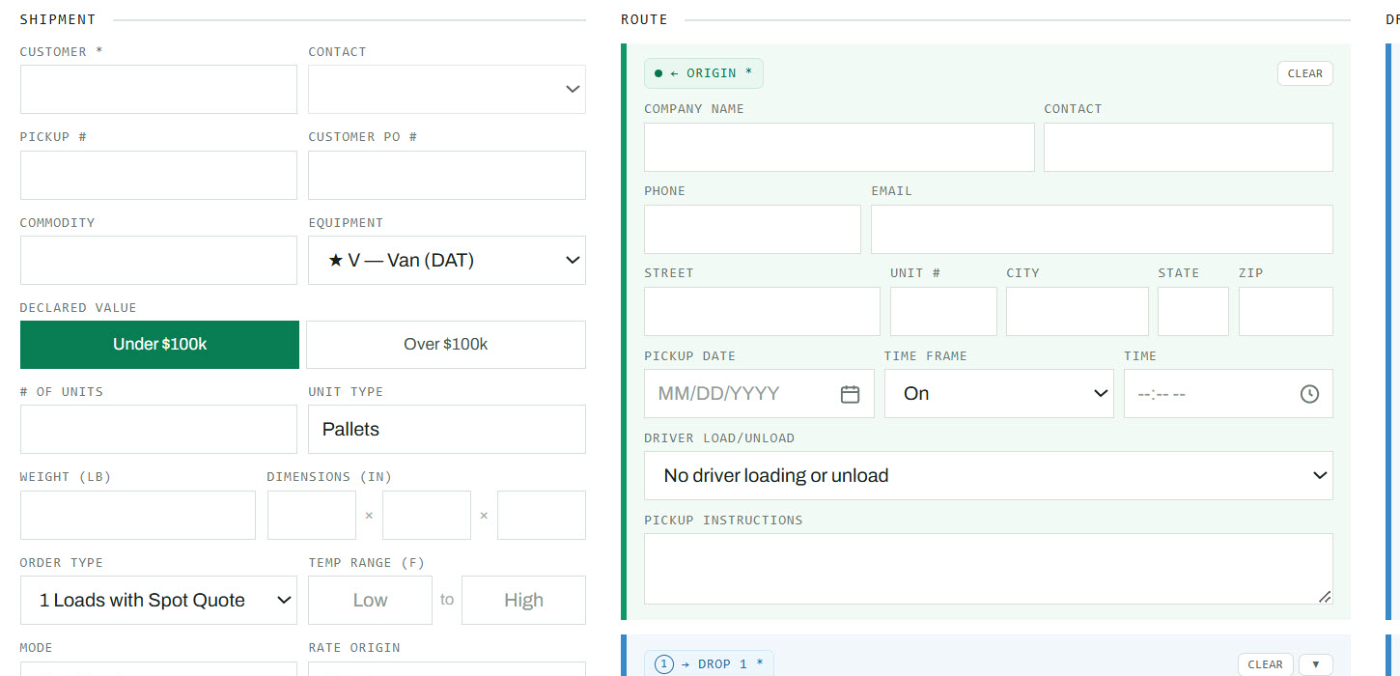Viewport: 1400px width, 676px height.
Task: Open the Equipment dropdown showing Van (DAT)
Action: pyautogui.click(x=447, y=260)
